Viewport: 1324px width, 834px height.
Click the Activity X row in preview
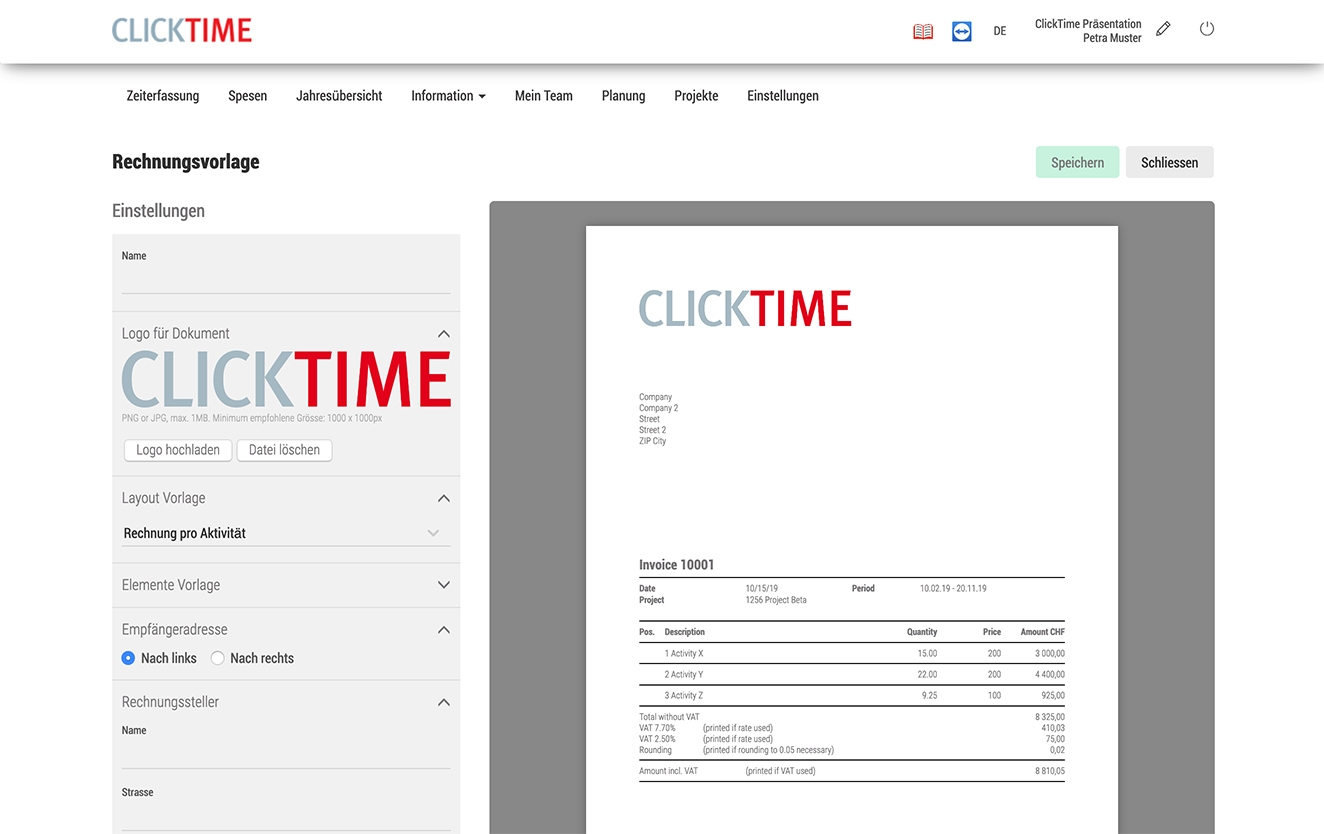[x=852, y=653]
